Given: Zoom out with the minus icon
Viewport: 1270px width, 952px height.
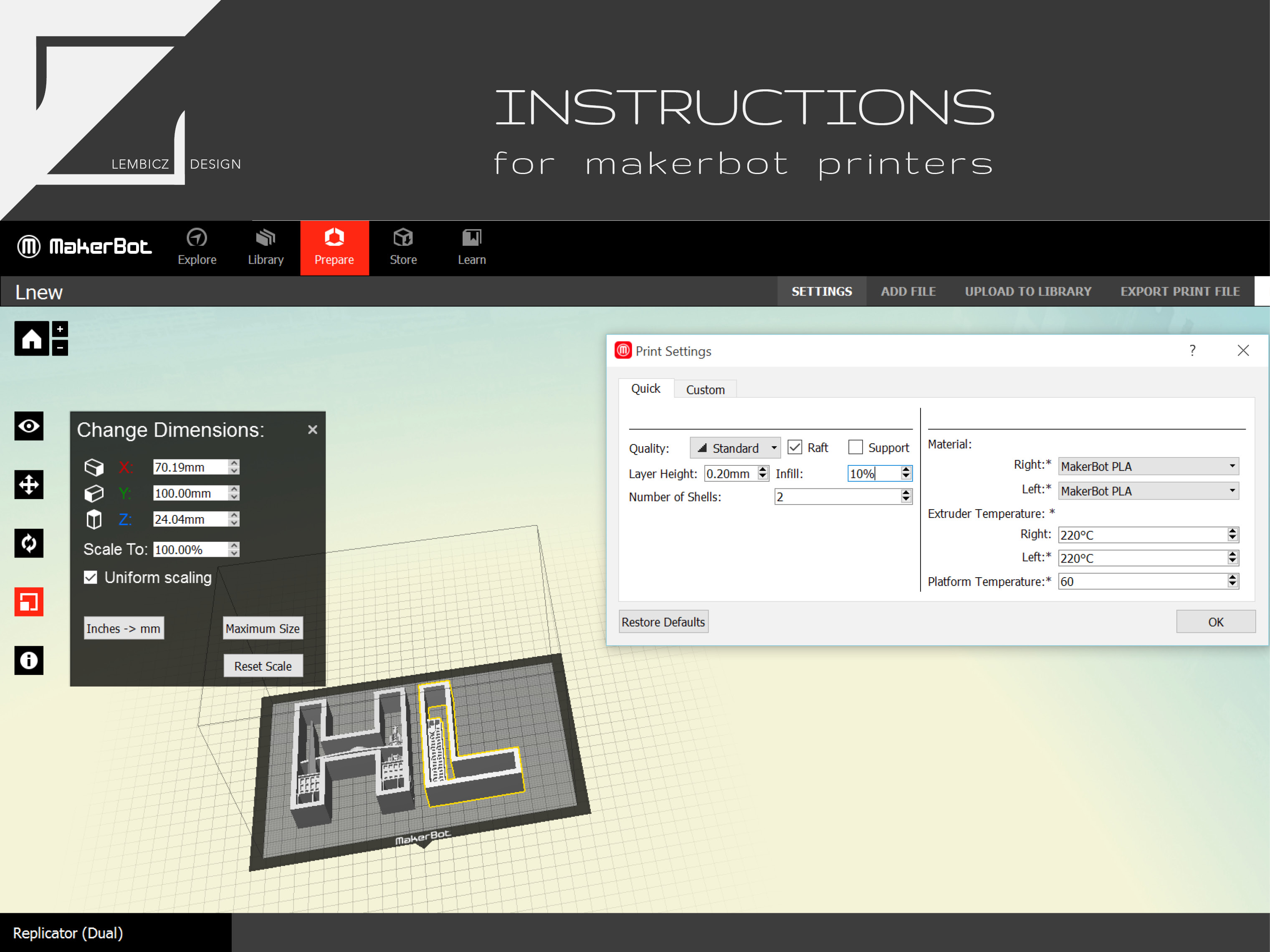Looking at the screenshot, I should tap(60, 348).
